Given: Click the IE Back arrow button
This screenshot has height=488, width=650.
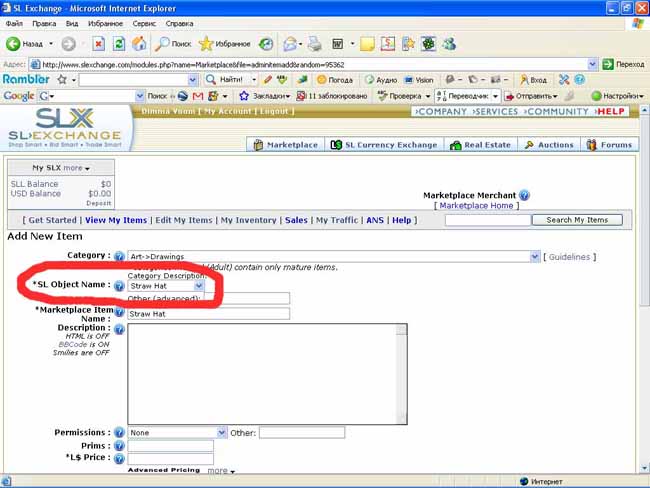Looking at the screenshot, I should [13, 44].
